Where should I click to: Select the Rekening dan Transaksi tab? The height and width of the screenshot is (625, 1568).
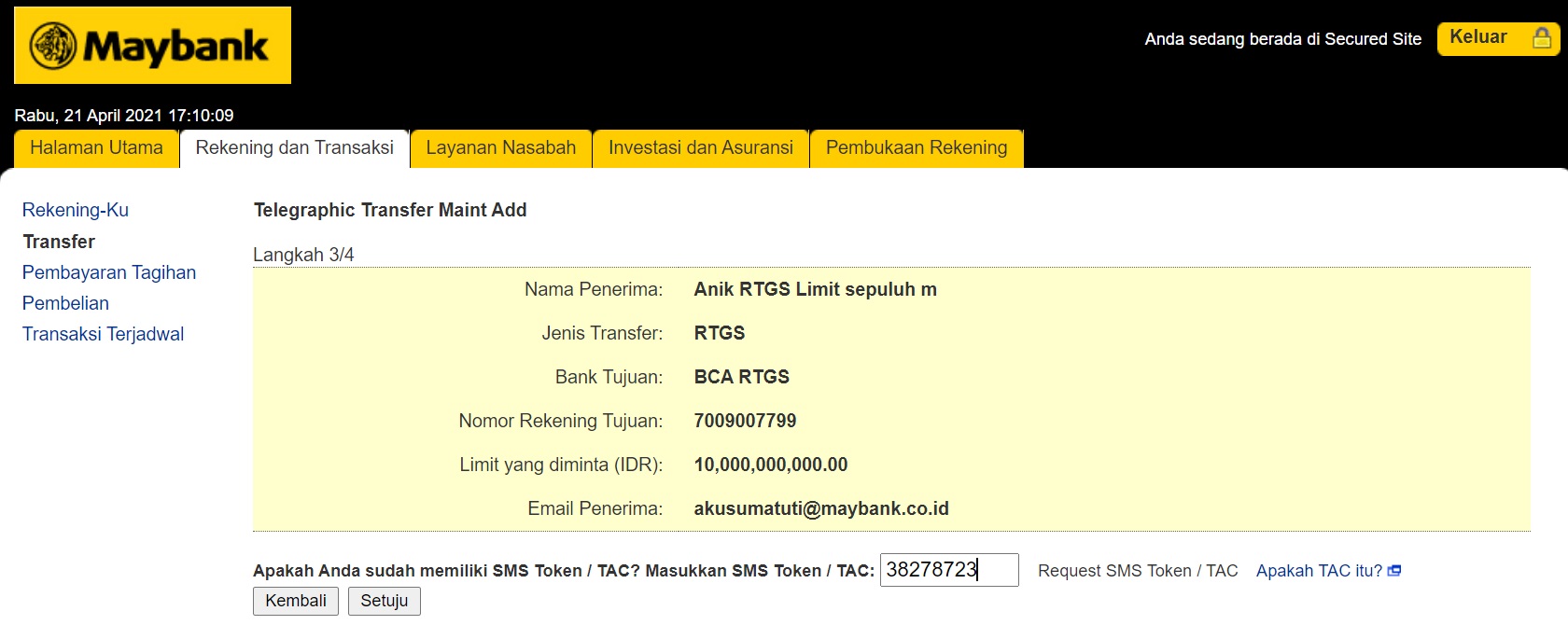pos(294,148)
